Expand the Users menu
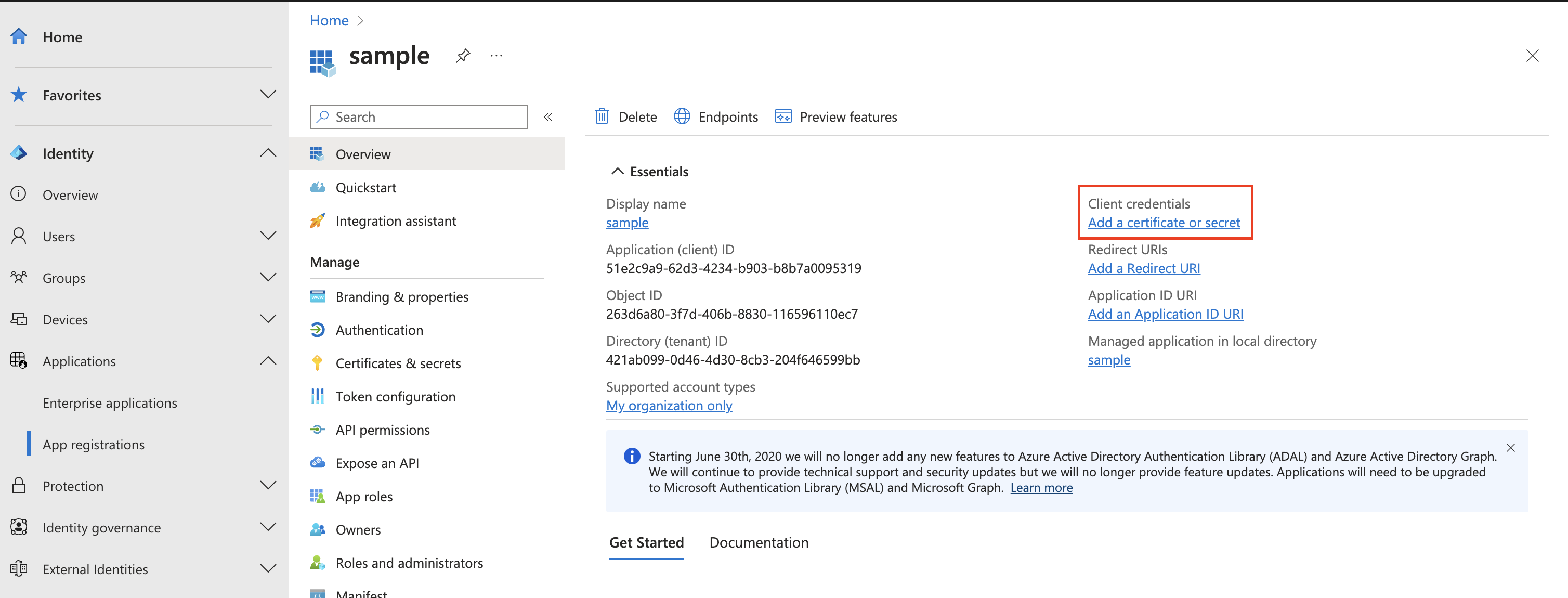Image resolution: width=1568 pixels, height=598 pixels. [268, 236]
